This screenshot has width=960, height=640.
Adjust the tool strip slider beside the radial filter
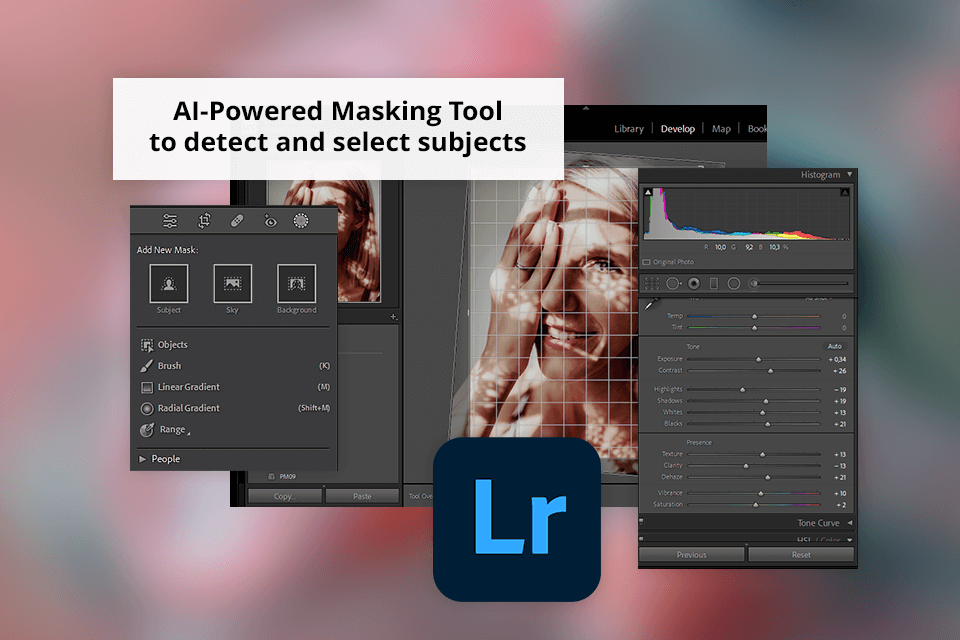[800, 284]
